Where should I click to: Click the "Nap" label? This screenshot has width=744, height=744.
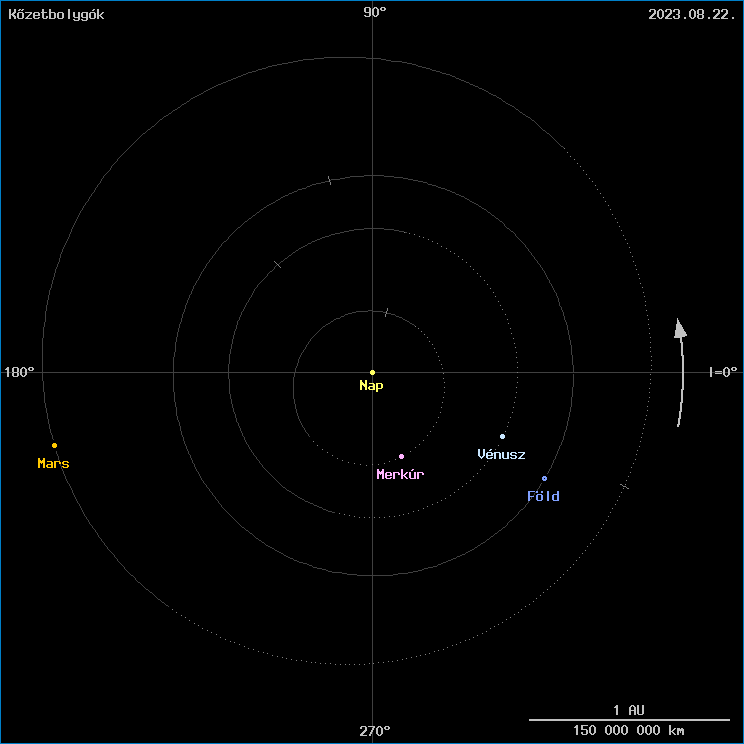click(371, 386)
